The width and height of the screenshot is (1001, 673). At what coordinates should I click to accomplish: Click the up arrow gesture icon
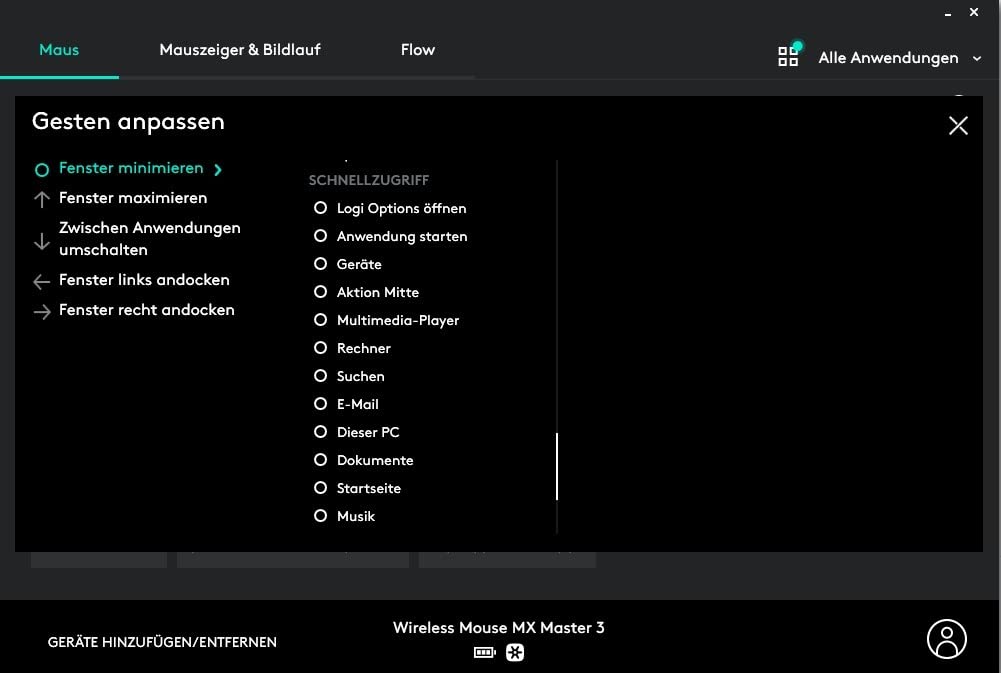click(x=41, y=199)
